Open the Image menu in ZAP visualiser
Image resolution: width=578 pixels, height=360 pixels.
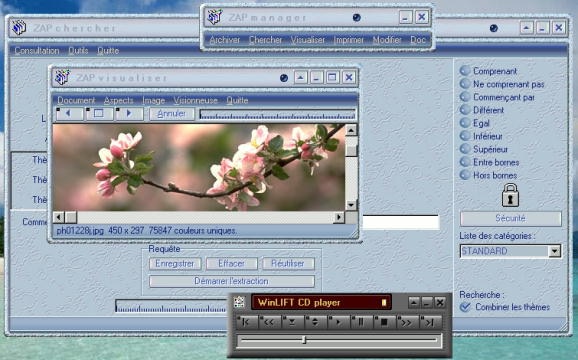point(153,100)
